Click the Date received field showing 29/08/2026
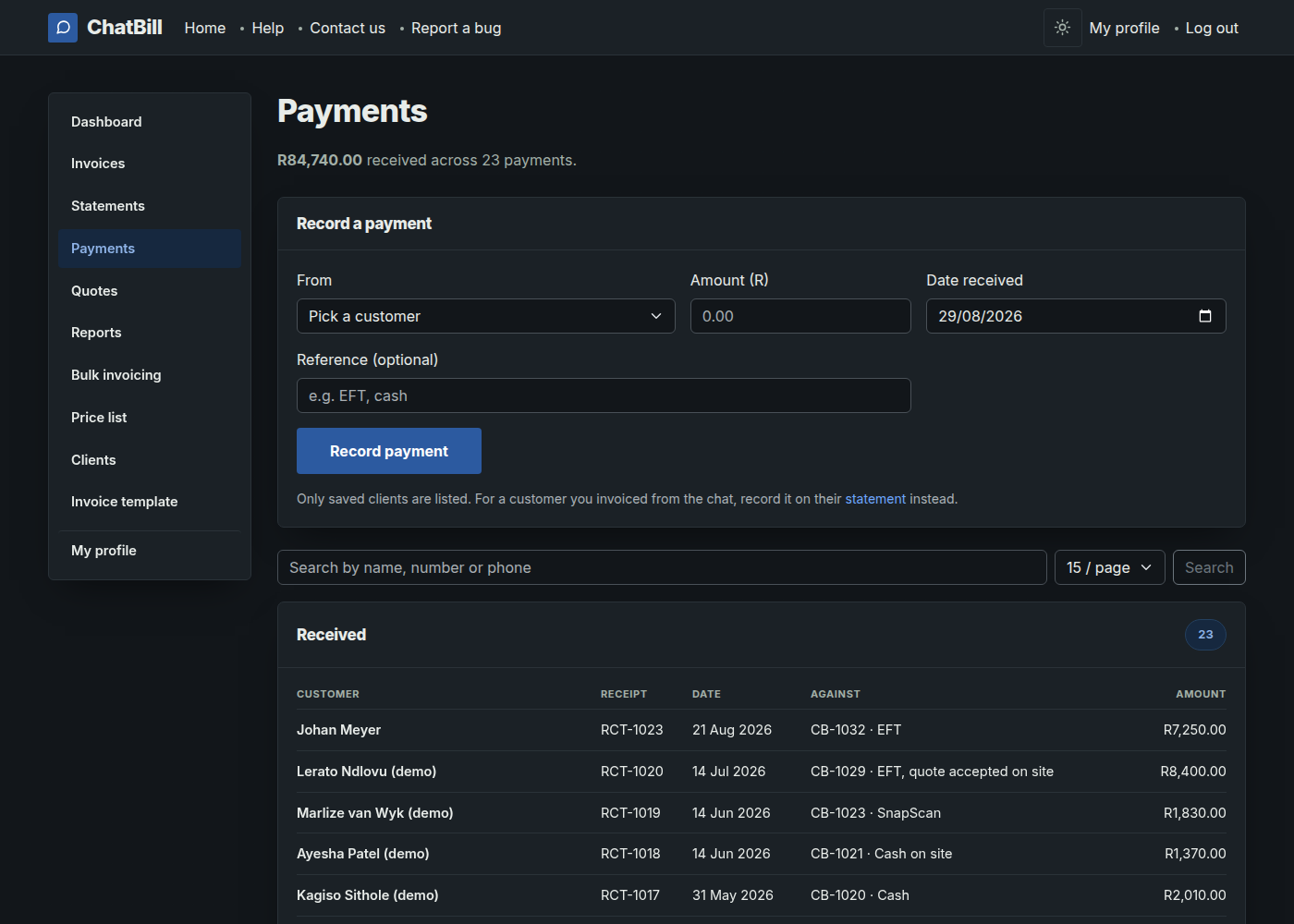1294x924 pixels. click(1076, 316)
